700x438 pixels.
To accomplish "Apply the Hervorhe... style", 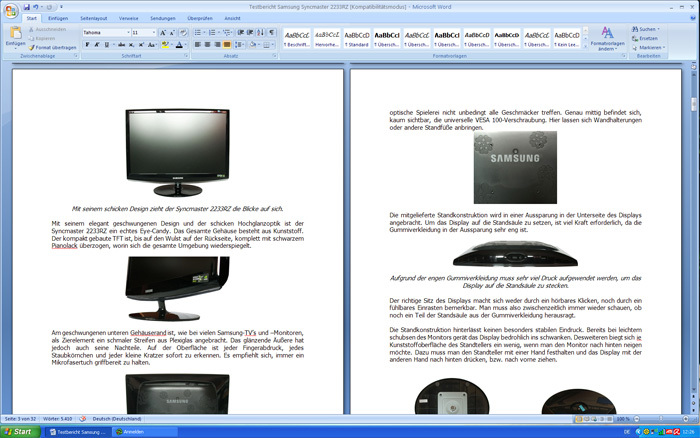I will coord(327,38).
